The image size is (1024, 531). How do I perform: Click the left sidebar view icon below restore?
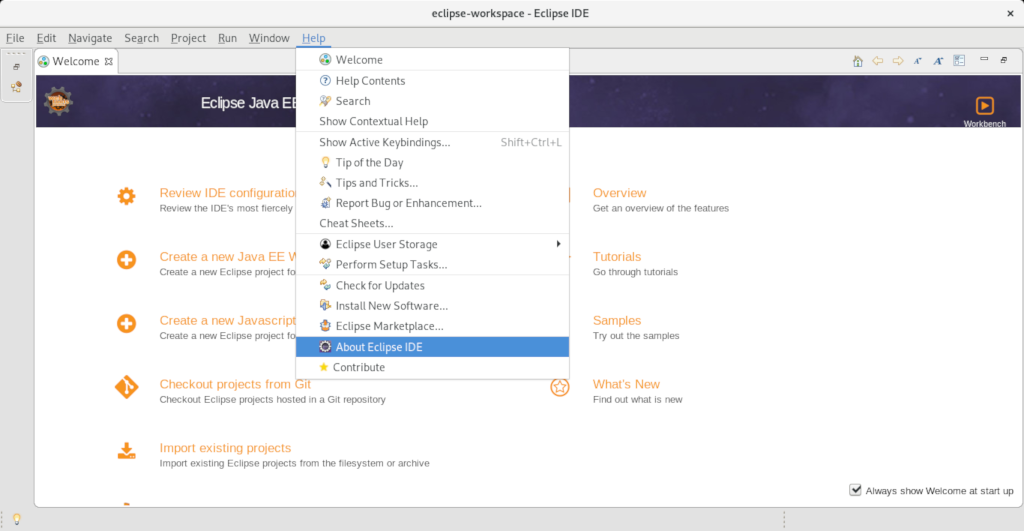tap(16, 87)
